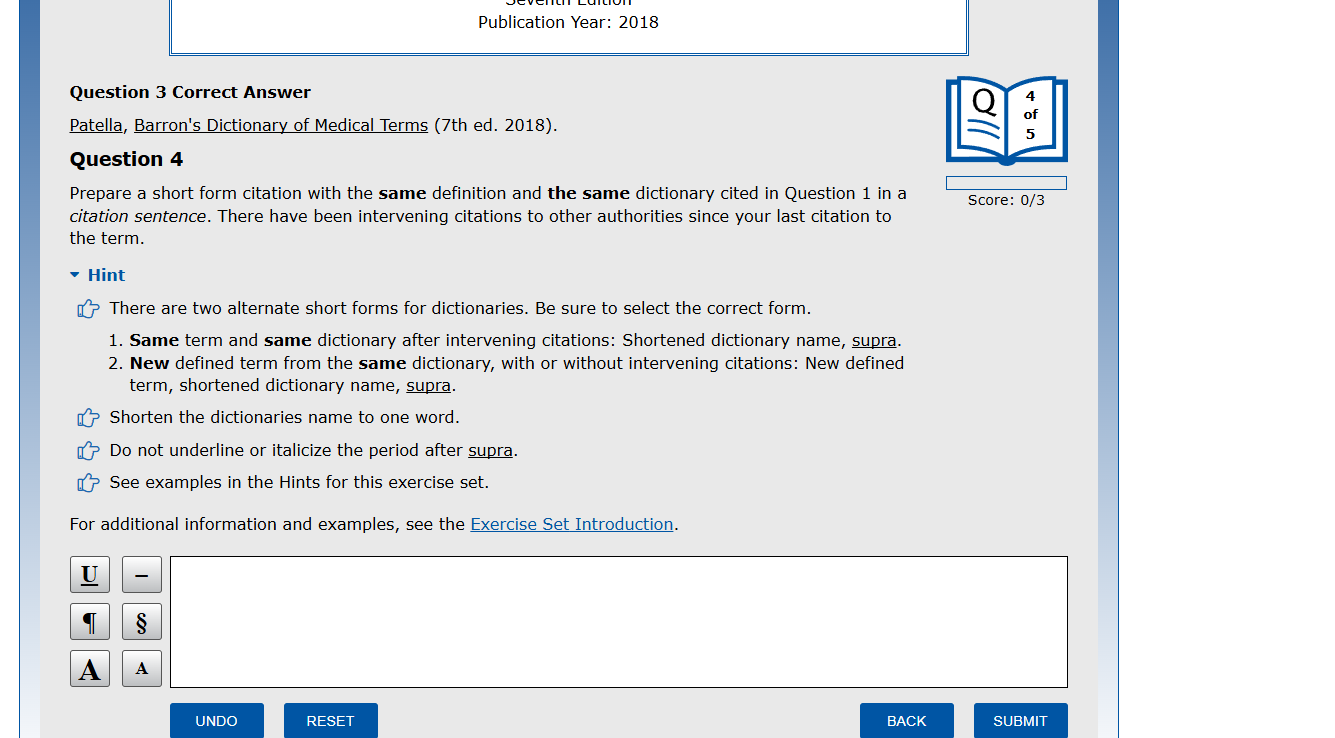The image size is (1335, 738).
Task: Click the score progress bar
Action: click(1006, 182)
